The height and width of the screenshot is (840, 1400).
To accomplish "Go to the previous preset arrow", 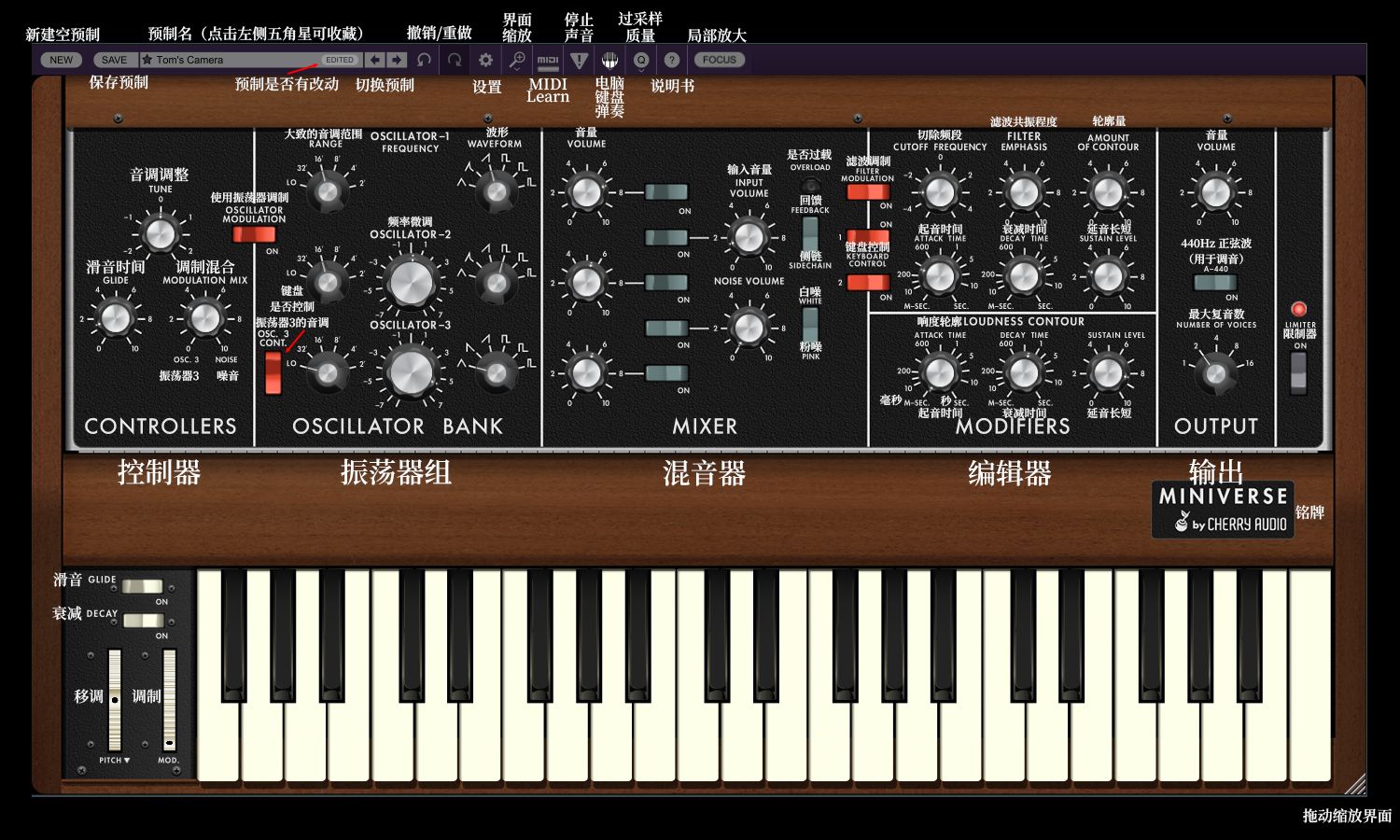I will tap(374, 60).
